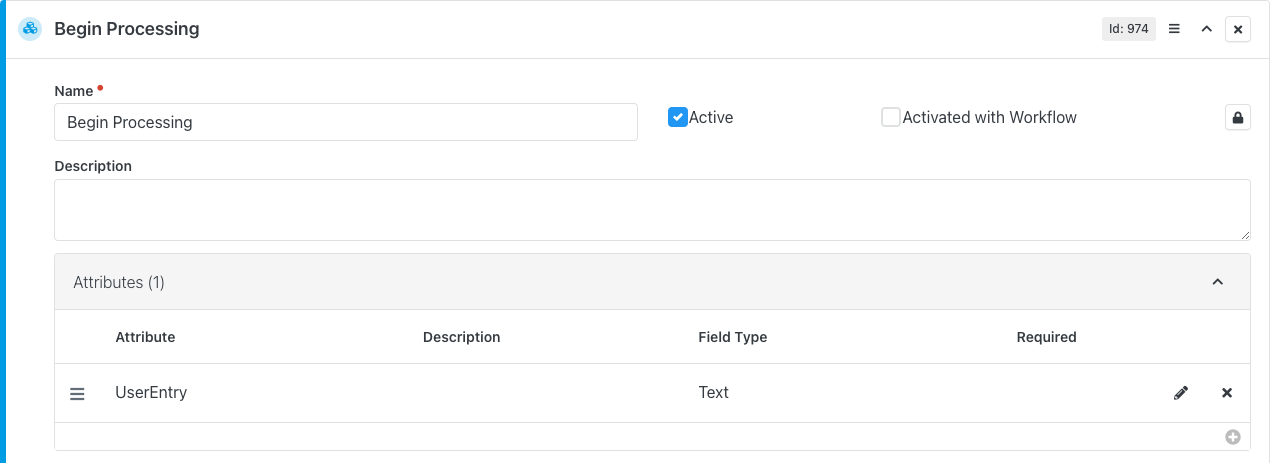This screenshot has width=1270, height=463.
Task: Enable Activated with Workflow checkbox
Action: pyautogui.click(x=890, y=117)
